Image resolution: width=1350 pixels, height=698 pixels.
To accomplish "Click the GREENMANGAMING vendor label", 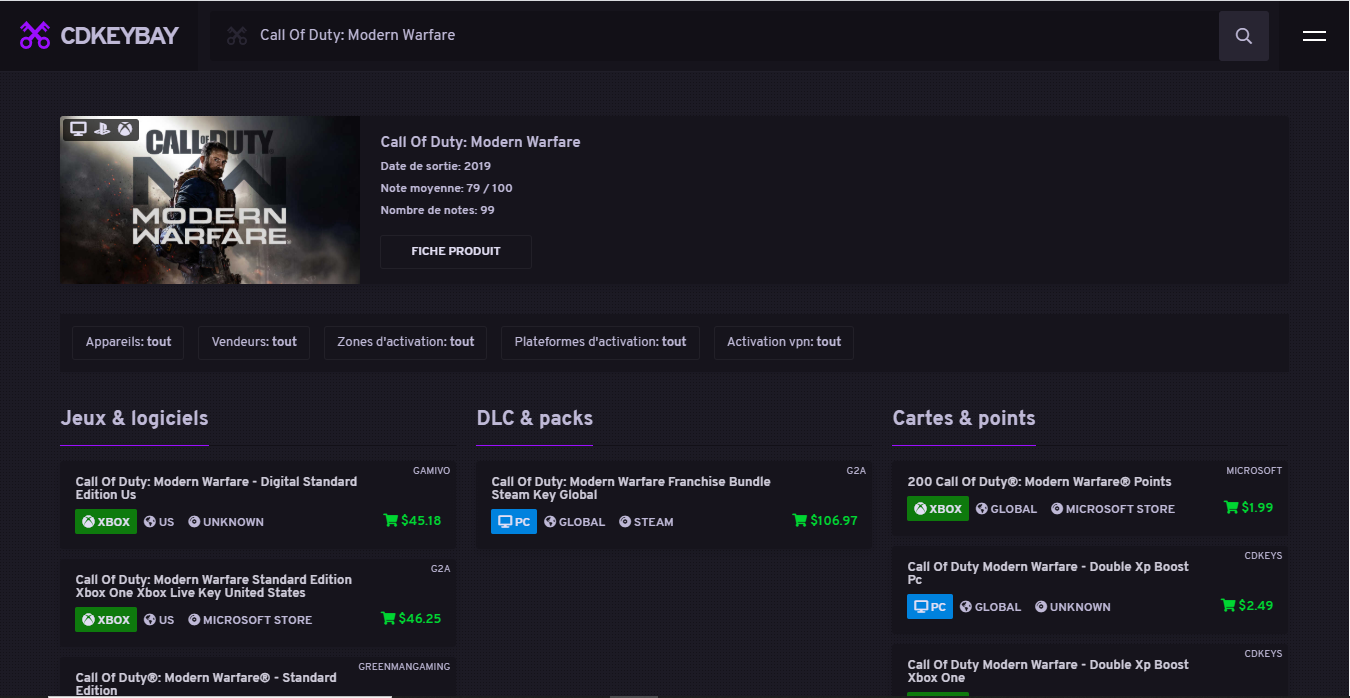I will (404, 667).
